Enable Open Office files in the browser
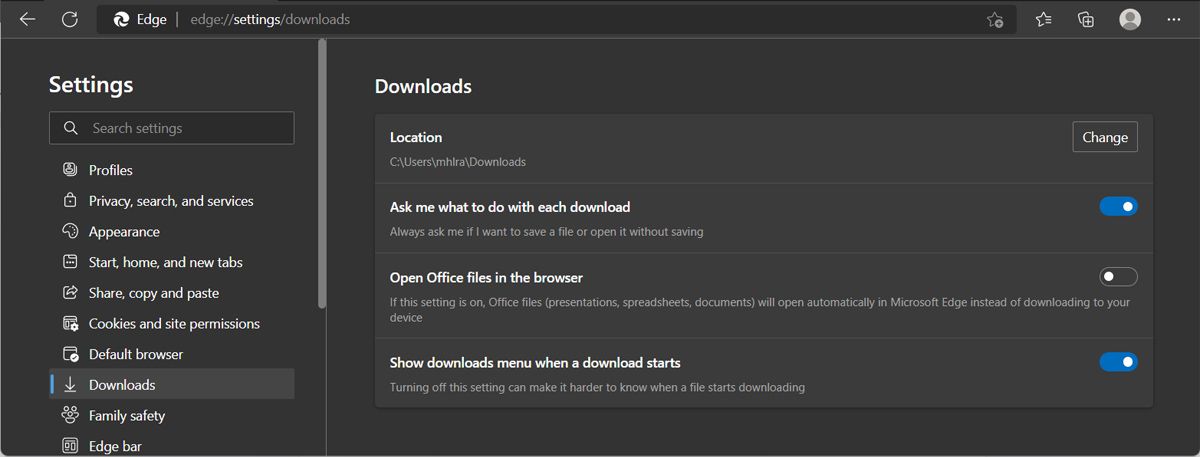Screen dimensions: 1200x457 click(x=1118, y=277)
